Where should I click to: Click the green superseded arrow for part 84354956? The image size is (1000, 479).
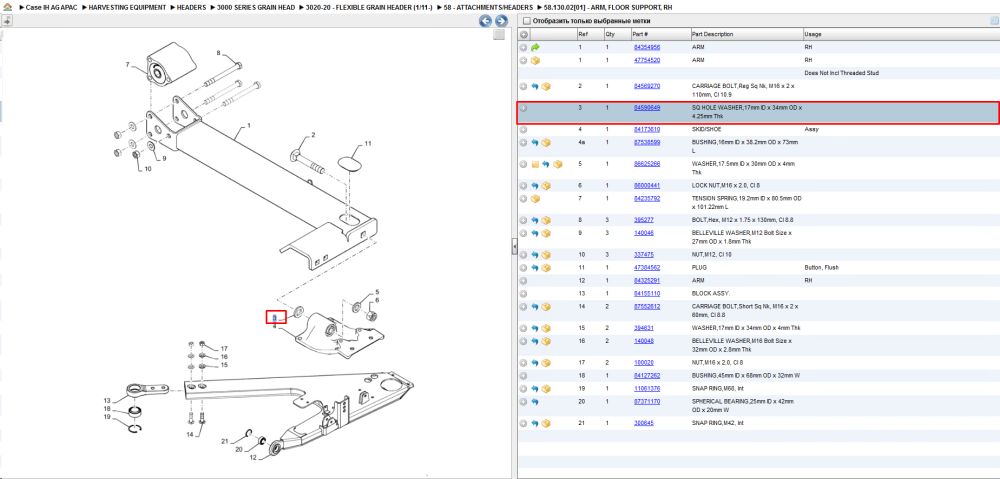535,47
